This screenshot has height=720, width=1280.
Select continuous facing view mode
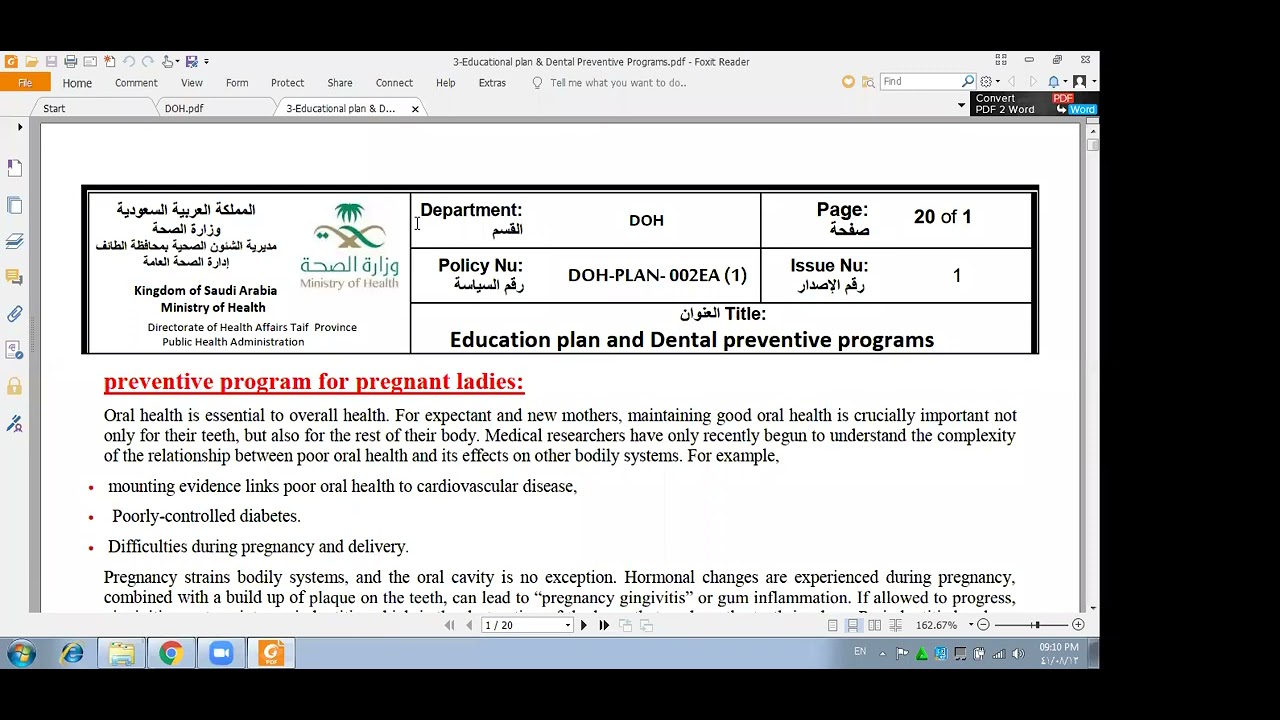click(x=896, y=625)
